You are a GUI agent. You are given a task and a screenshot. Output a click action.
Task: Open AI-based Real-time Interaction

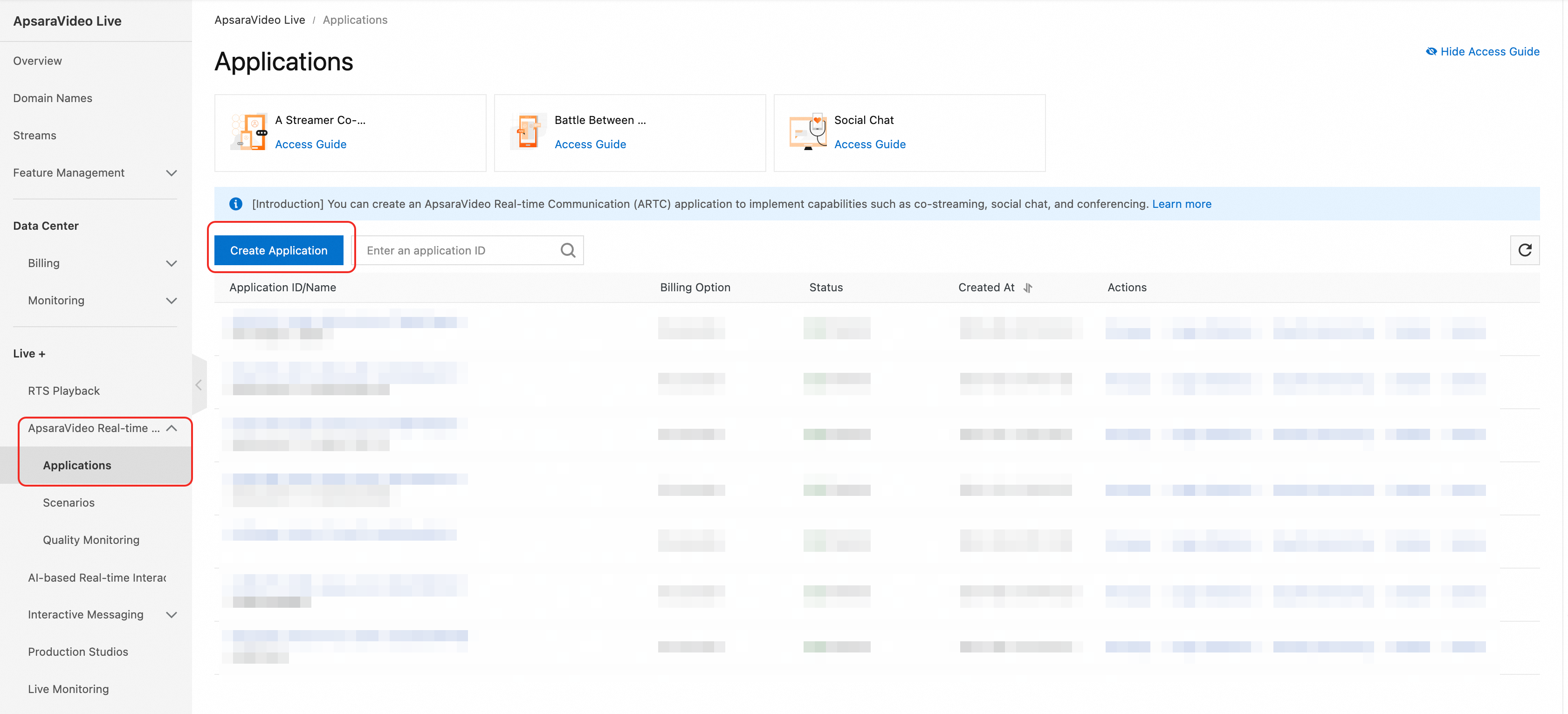[97, 577]
